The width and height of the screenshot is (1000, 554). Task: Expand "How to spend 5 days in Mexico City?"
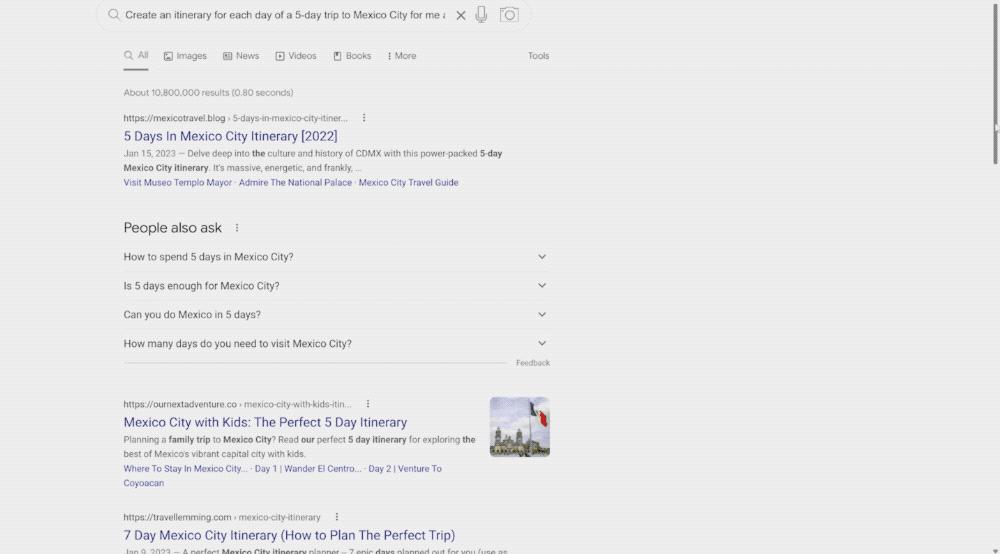coord(336,257)
